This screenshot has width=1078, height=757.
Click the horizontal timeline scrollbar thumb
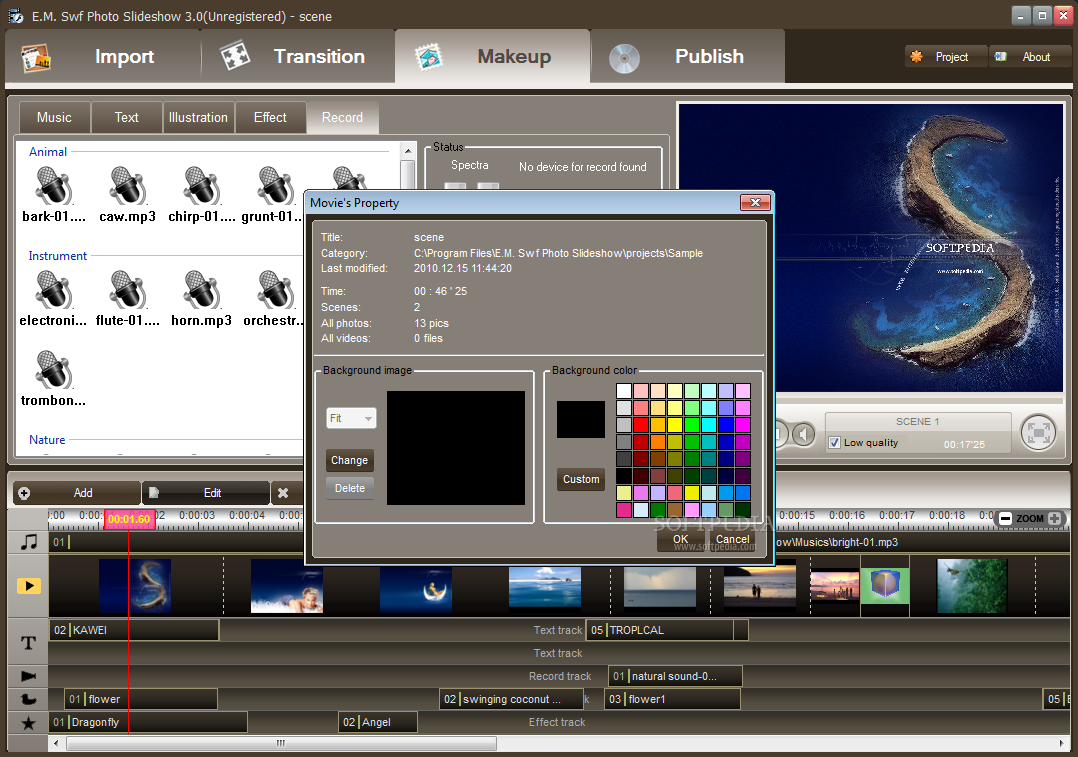[281, 743]
